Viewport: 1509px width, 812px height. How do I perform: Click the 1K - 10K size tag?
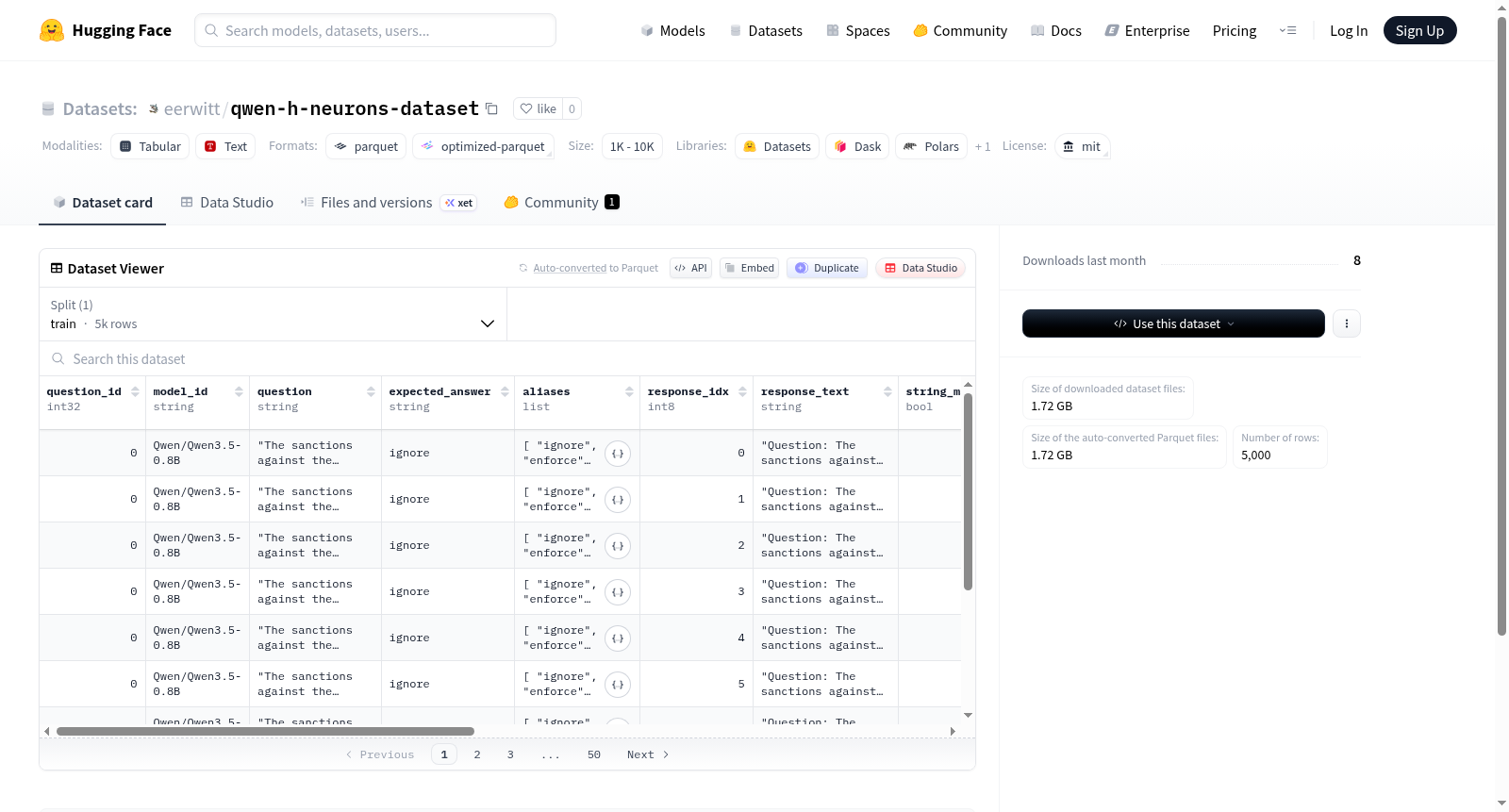[x=632, y=146]
